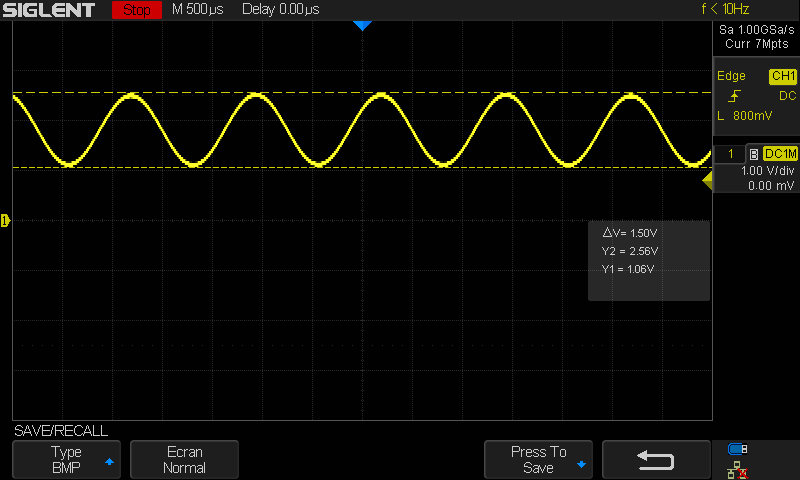Click the B bandwidth limit icon
Viewport: 800px width, 480px height.
pos(754,154)
